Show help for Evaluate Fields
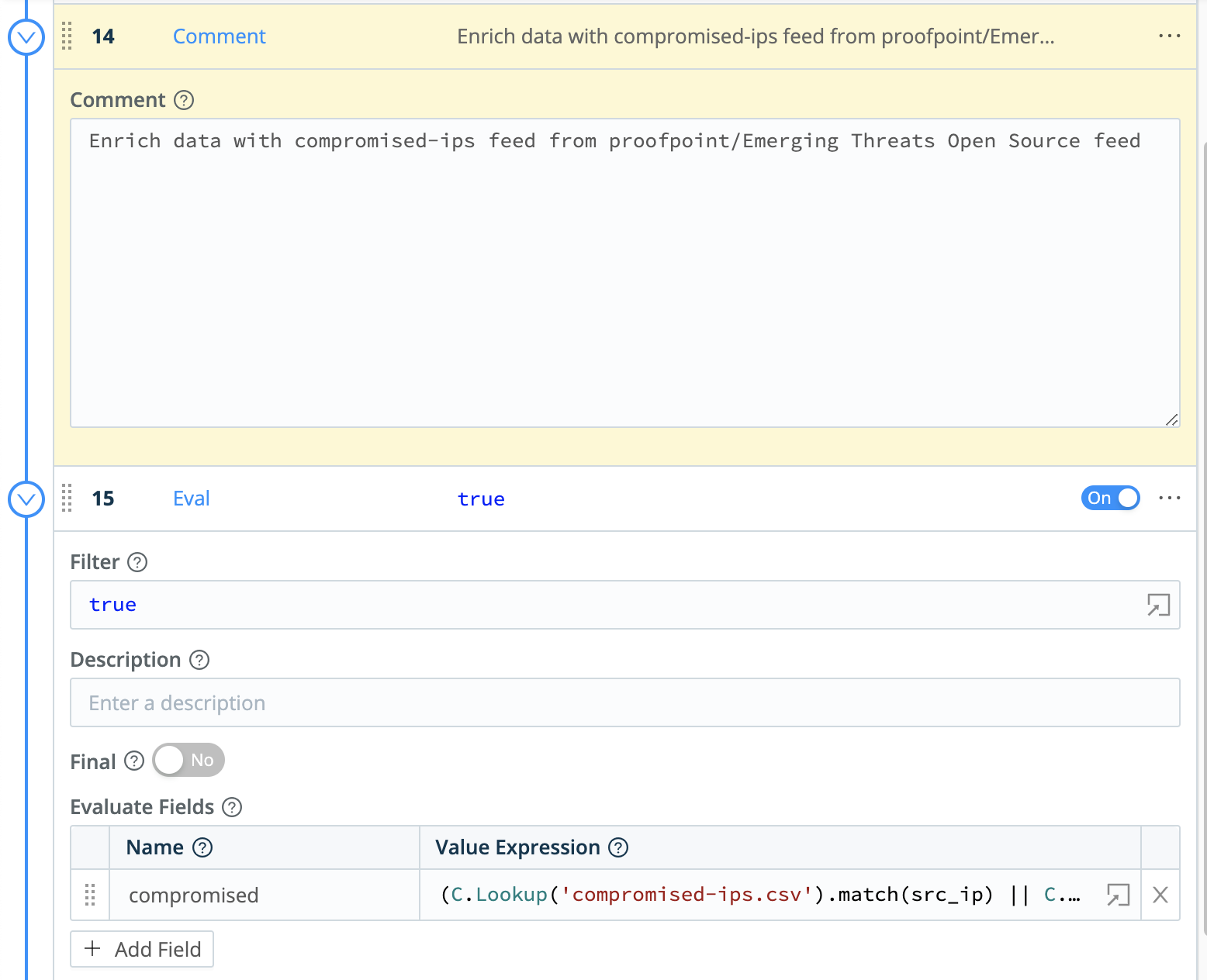 coord(232,807)
